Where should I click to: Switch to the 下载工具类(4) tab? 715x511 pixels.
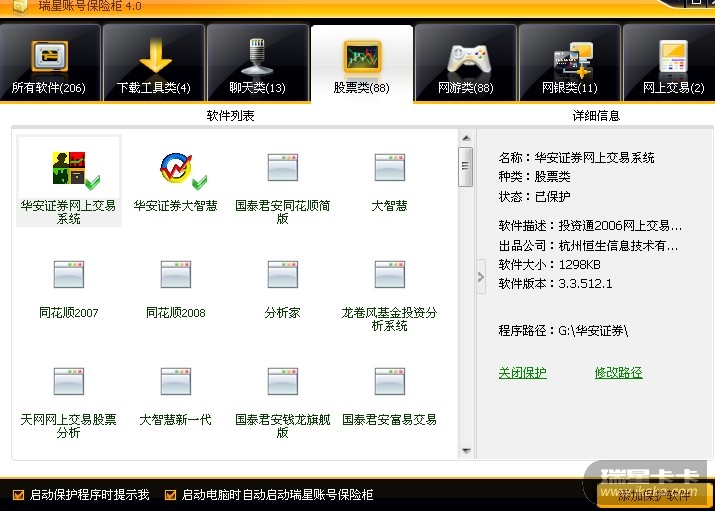point(154,63)
